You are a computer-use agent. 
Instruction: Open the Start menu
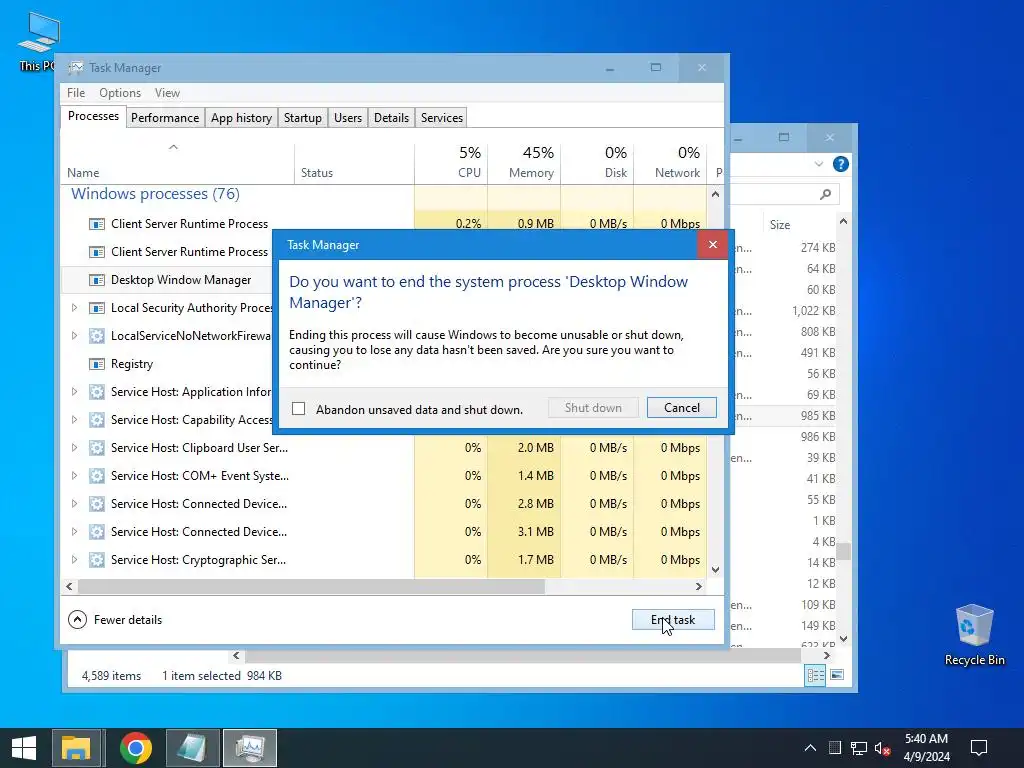[24, 748]
